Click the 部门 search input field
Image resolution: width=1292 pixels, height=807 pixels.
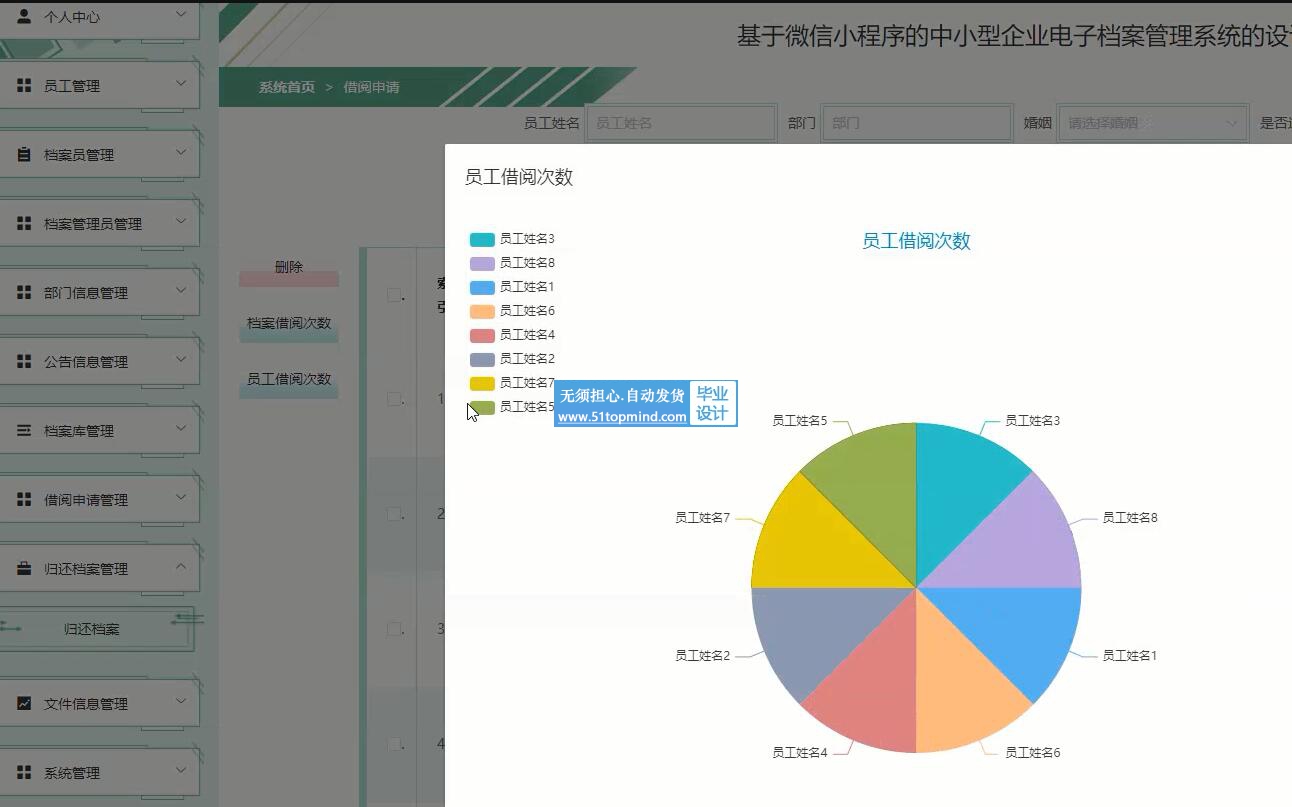pyautogui.click(x=917, y=123)
